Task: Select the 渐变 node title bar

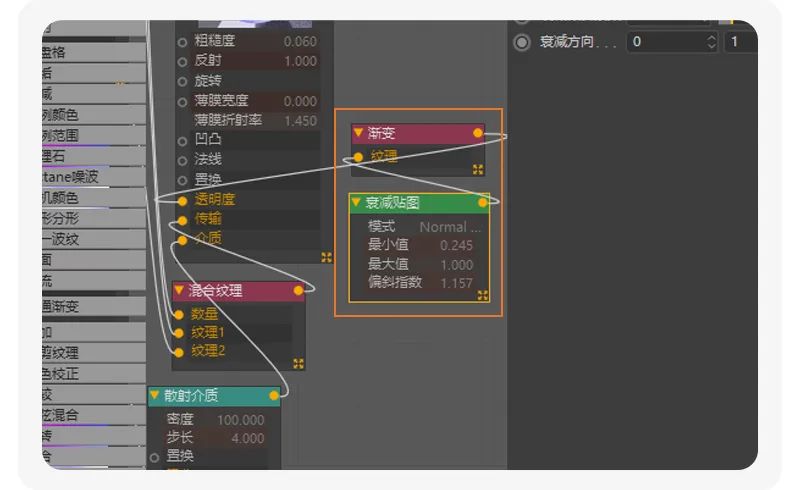Action: click(418, 133)
